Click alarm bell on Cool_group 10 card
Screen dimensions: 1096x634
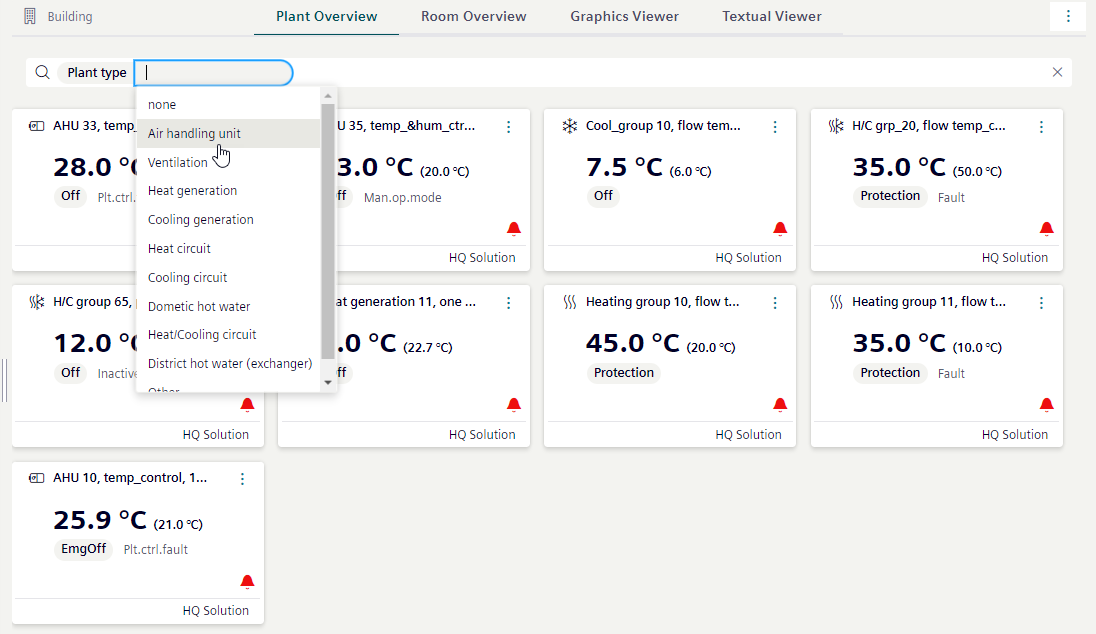tap(780, 229)
